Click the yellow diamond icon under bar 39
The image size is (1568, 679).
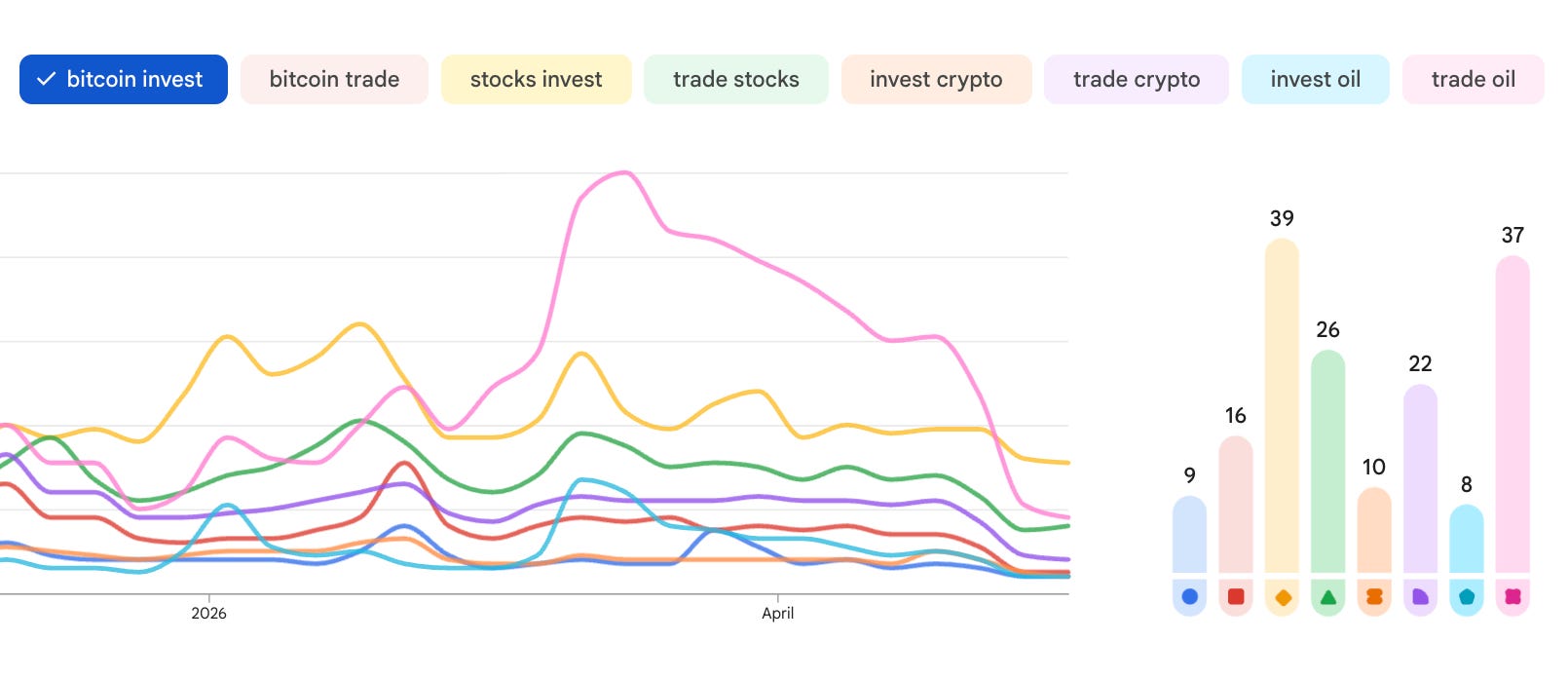coord(1283,597)
